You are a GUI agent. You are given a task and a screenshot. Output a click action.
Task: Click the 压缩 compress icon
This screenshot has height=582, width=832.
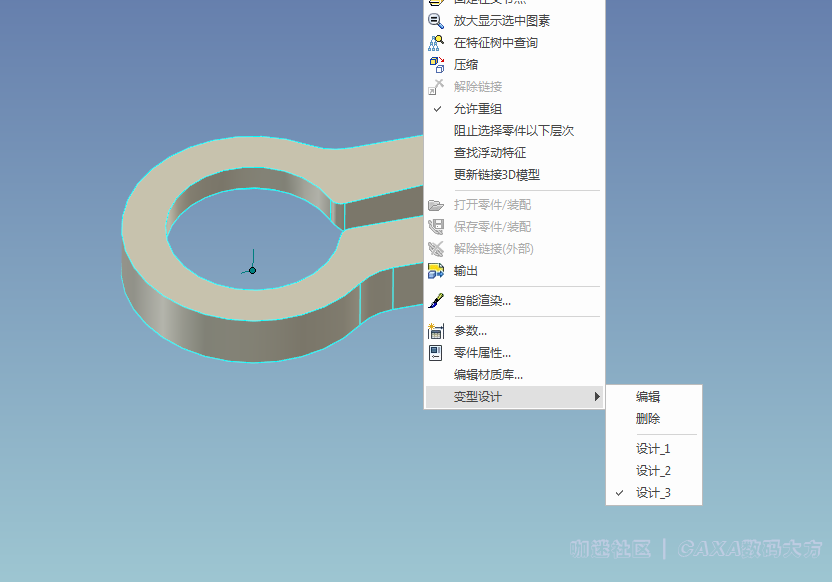[x=436, y=65]
